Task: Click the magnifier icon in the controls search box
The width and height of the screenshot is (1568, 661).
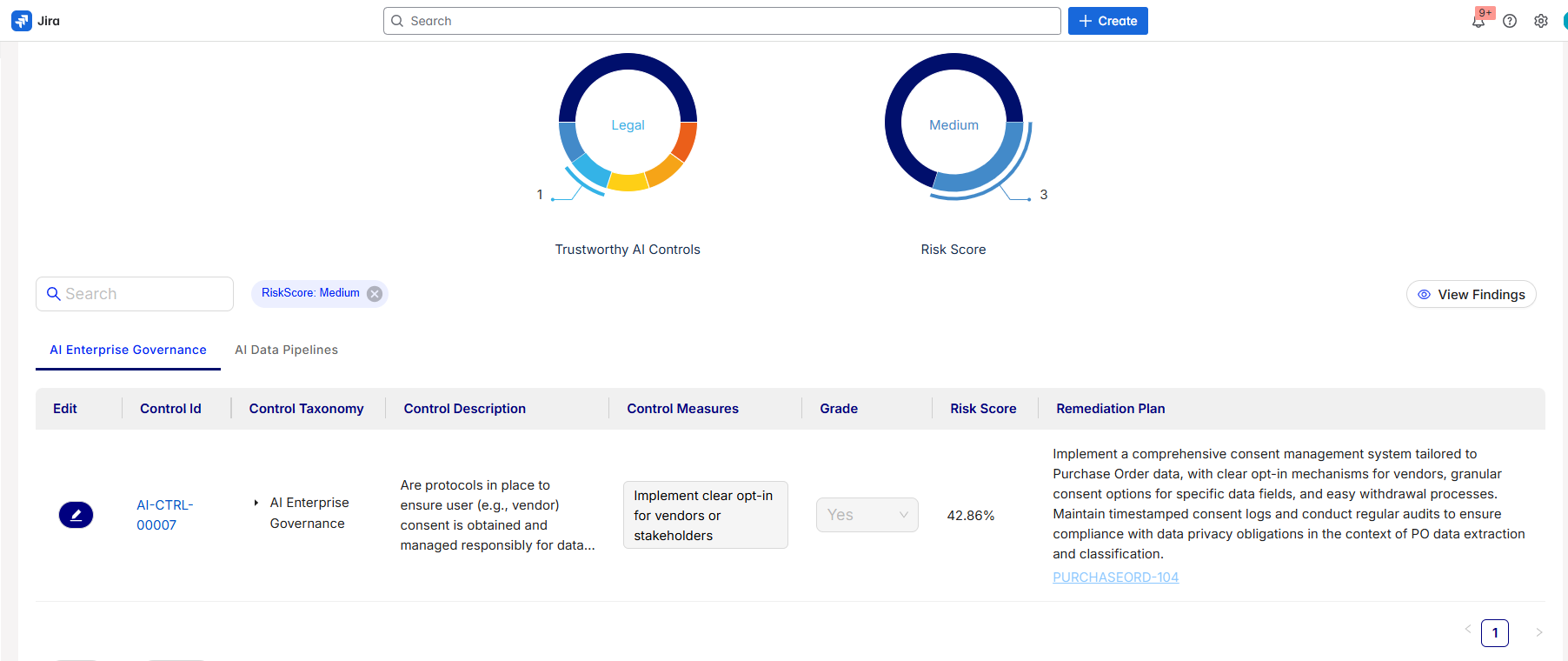Action: coord(54,294)
